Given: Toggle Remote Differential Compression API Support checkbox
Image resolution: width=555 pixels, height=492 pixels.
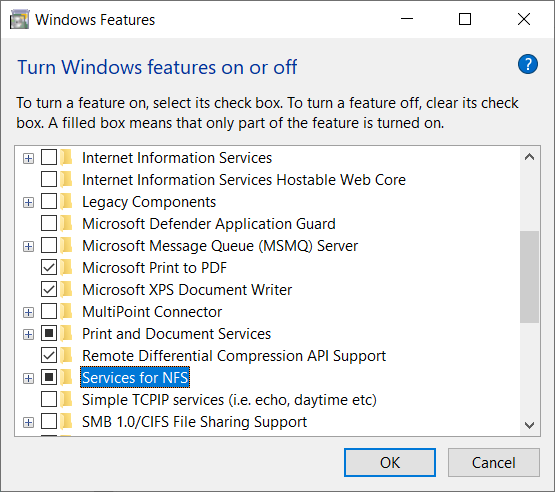Looking at the screenshot, I should click(x=49, y=356).
